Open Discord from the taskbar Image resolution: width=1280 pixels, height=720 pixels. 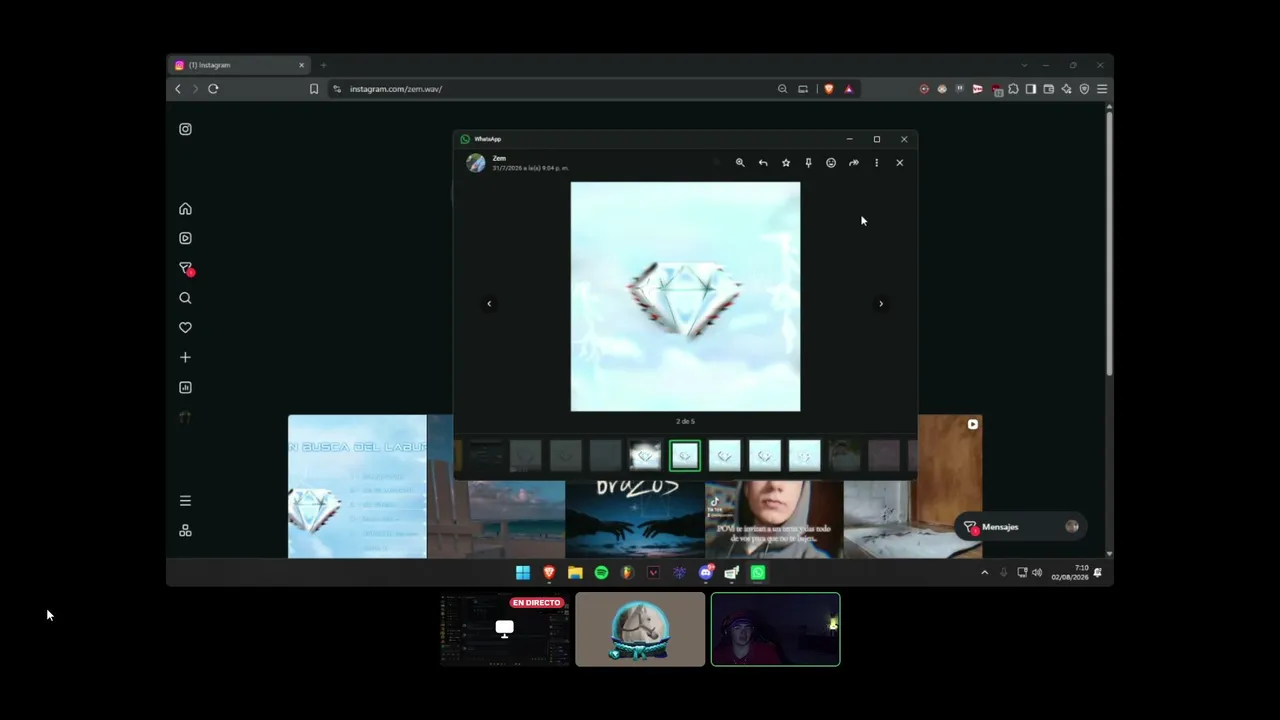(706, 573)
